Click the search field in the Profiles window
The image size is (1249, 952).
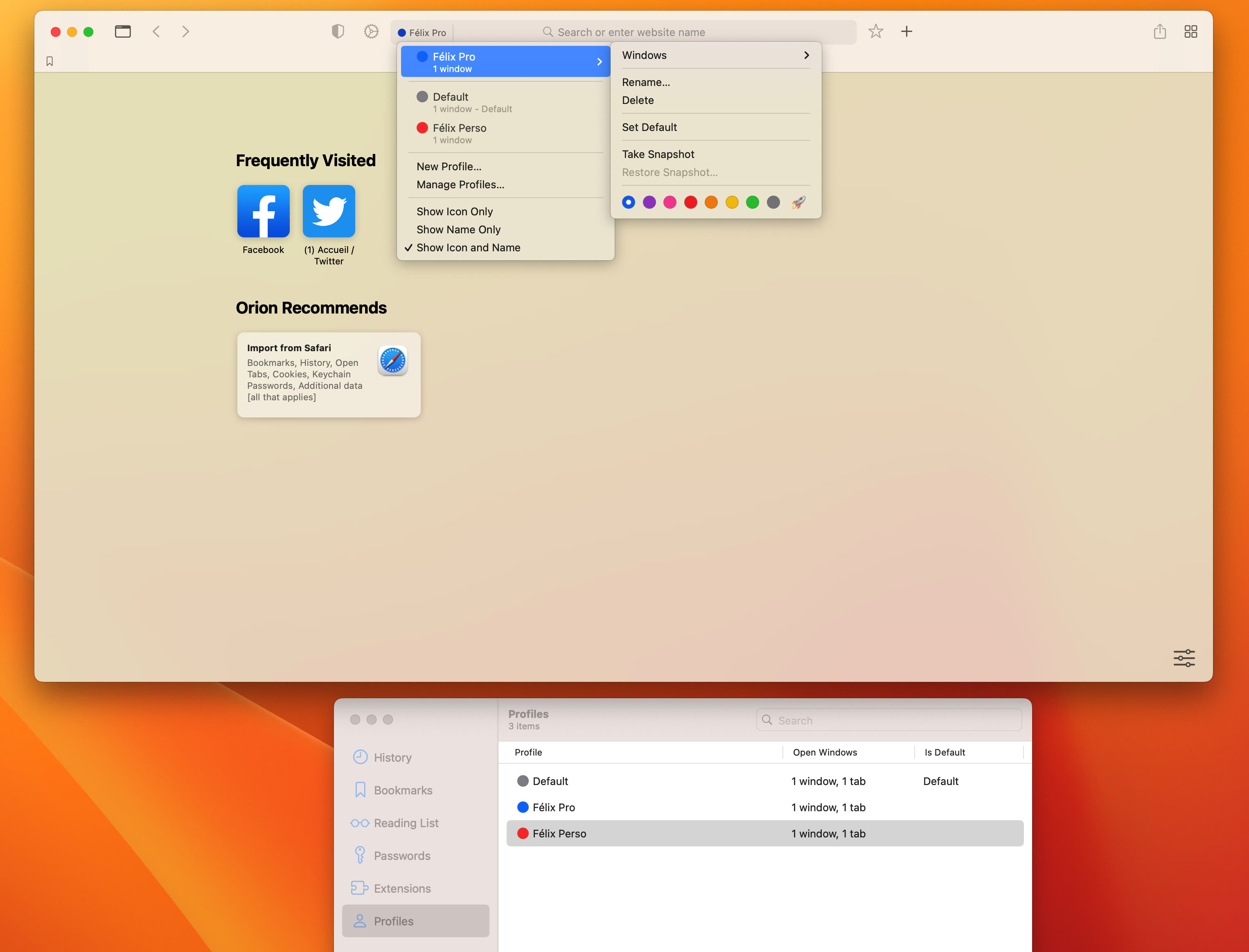tap(888, 720)
